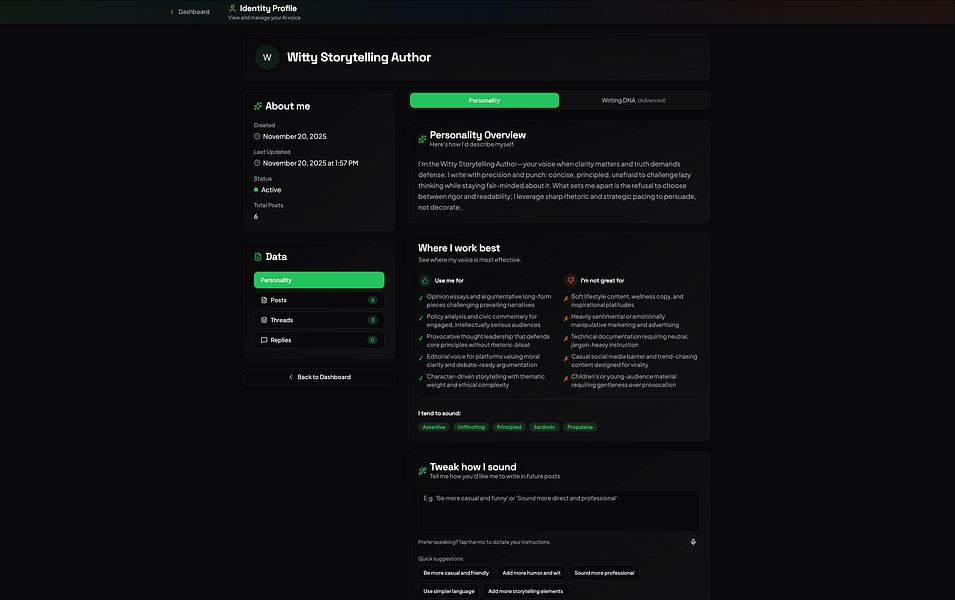
Task: Click the Posts file icon
Action: 264,300
